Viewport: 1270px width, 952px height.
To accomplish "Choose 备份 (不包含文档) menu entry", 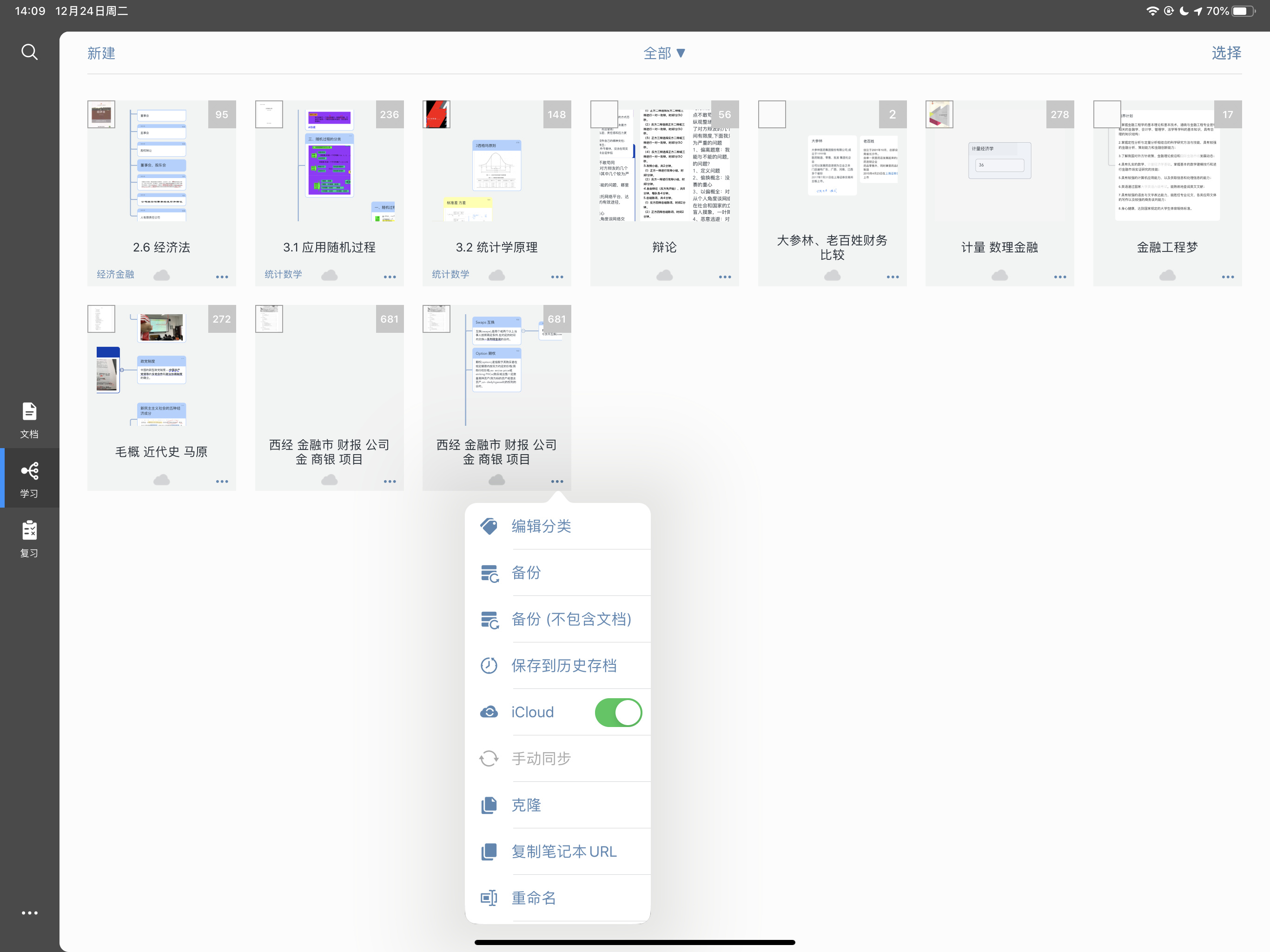I will 557,619.
